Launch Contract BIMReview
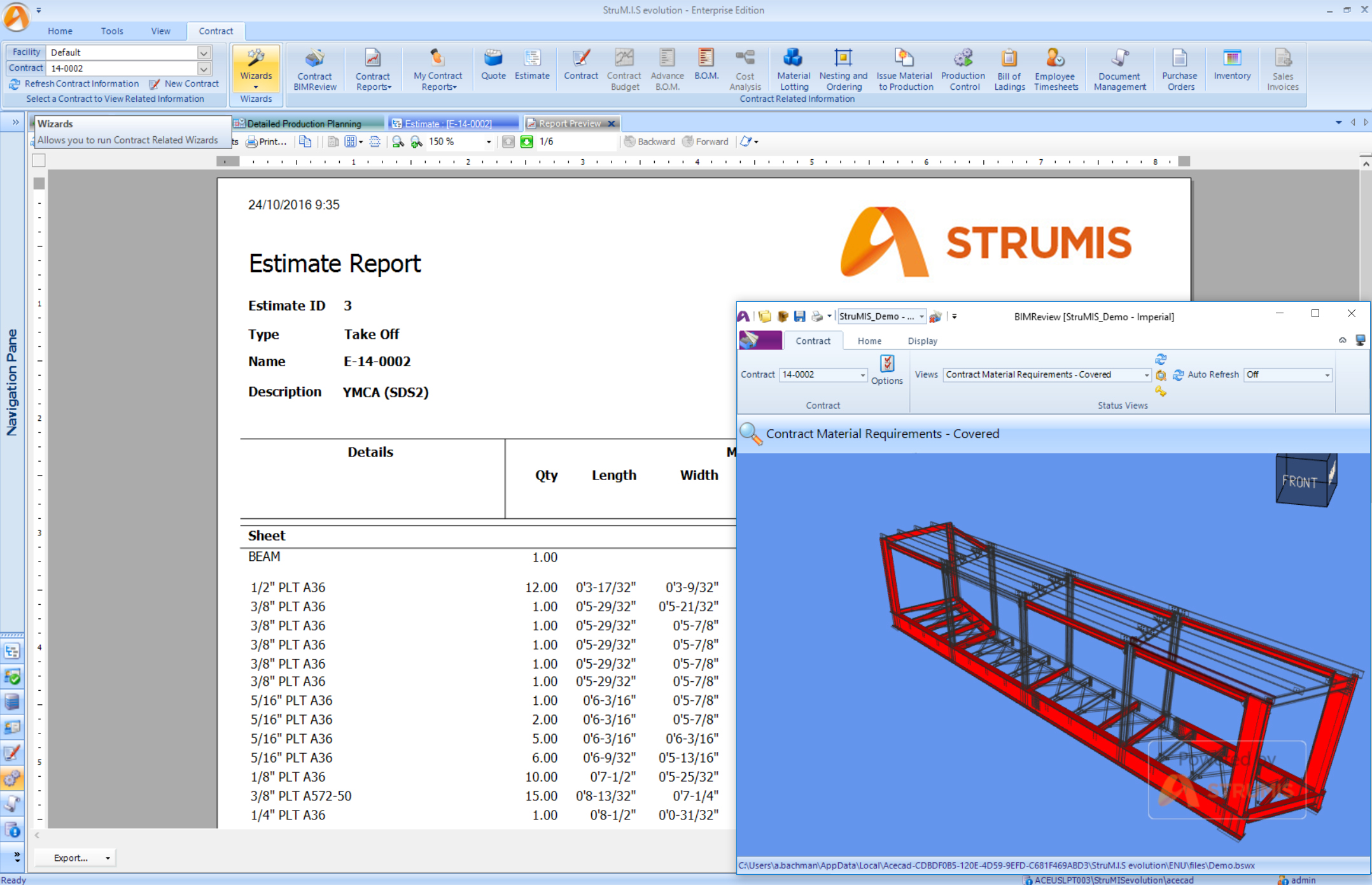 click(x=314, y=69)
